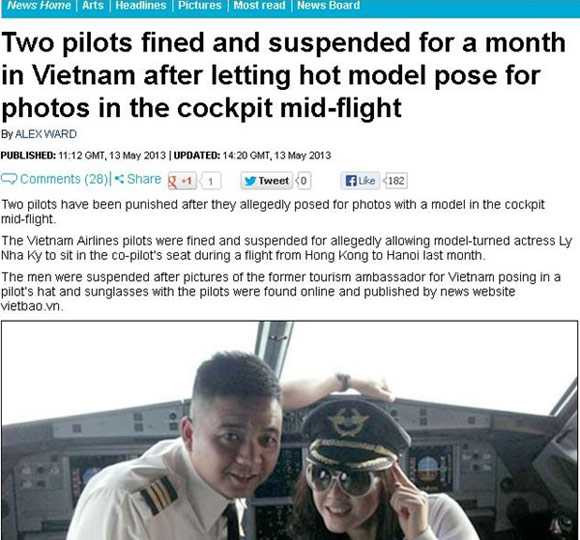Image resolution: width=580 pixels, height=540 pixels.
Task: Open the Most read tab
Action: tap(259, 5)
